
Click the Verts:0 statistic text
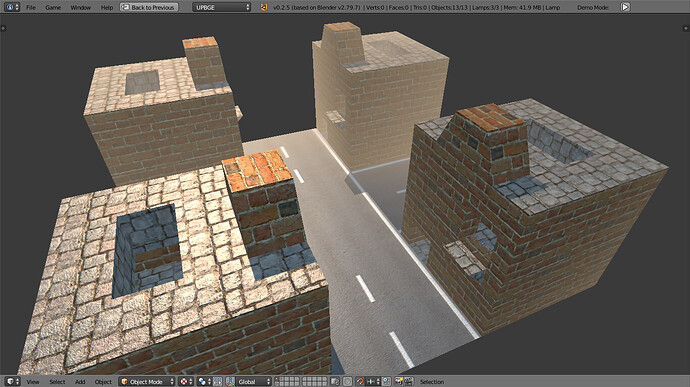click(375, 7)
